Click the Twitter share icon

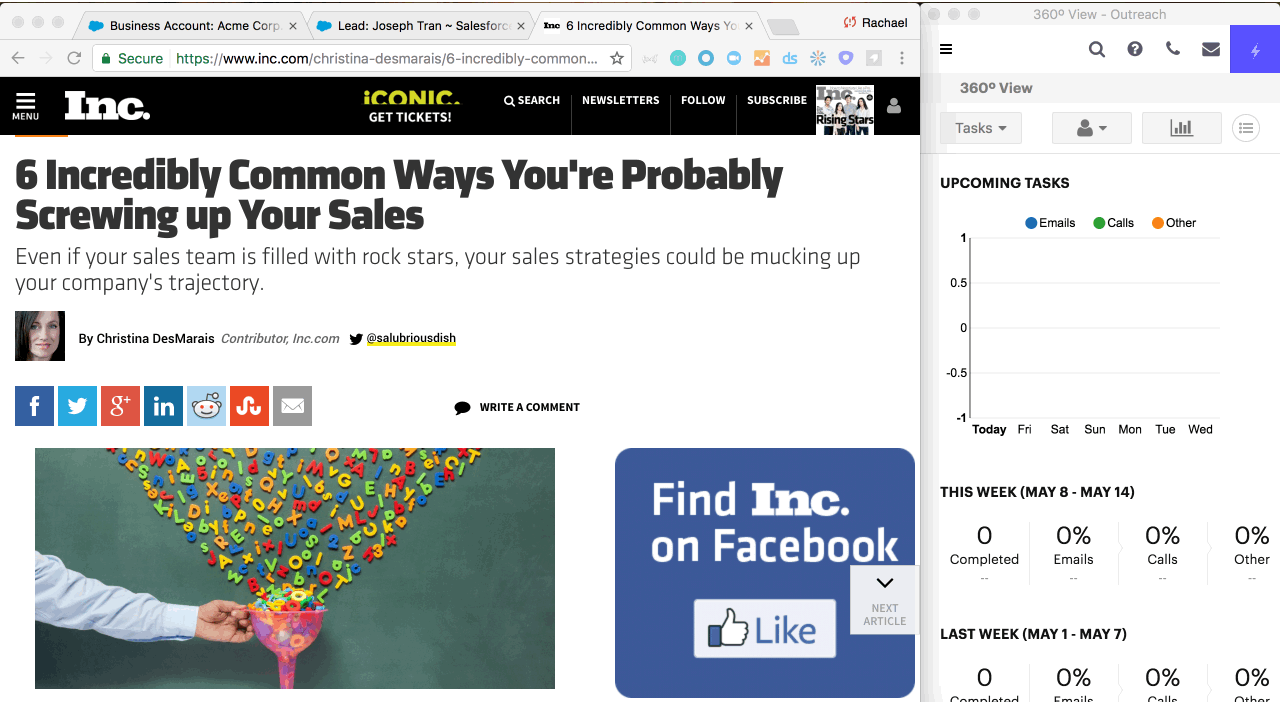pyautogui.click(x=77, y=406)
